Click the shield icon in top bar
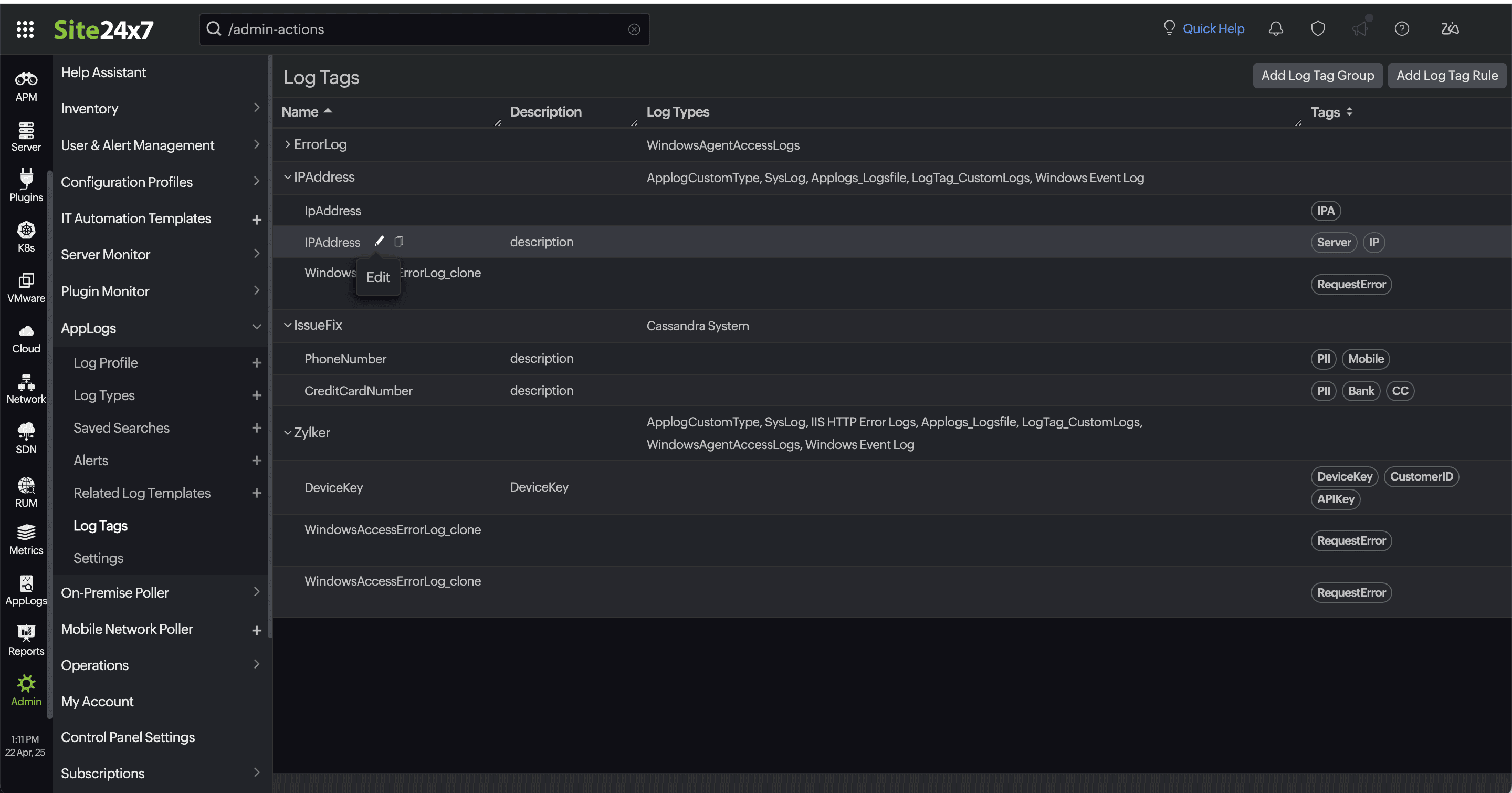 click(x=1318, y=29)
